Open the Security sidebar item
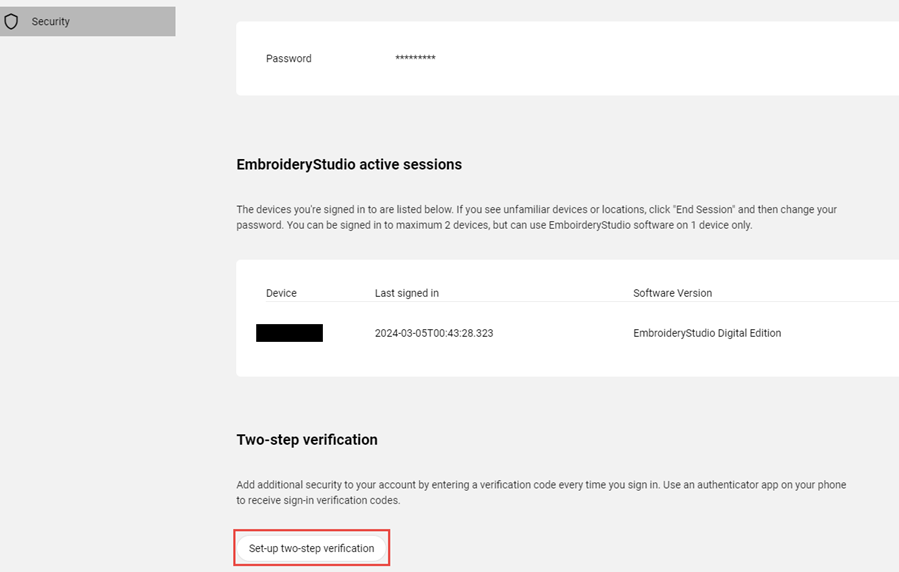 tap(88, 21)
